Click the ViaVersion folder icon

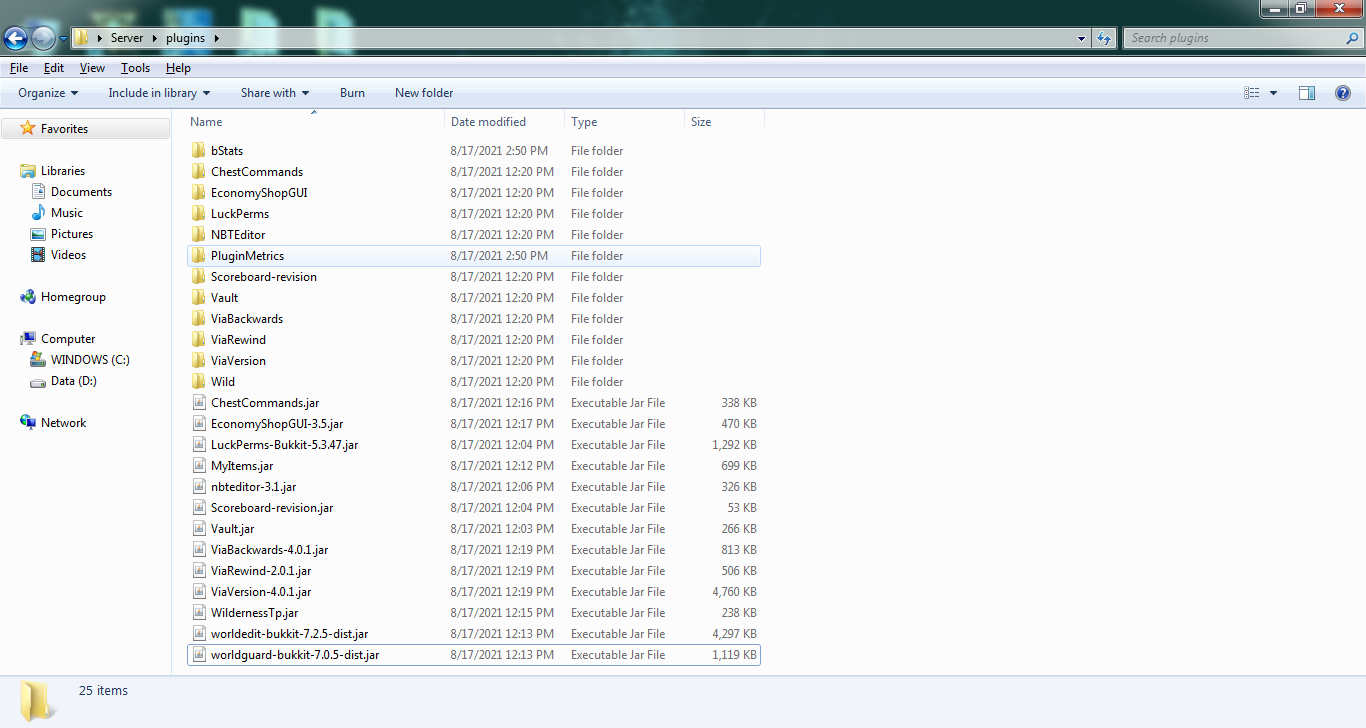pos(199,361)
